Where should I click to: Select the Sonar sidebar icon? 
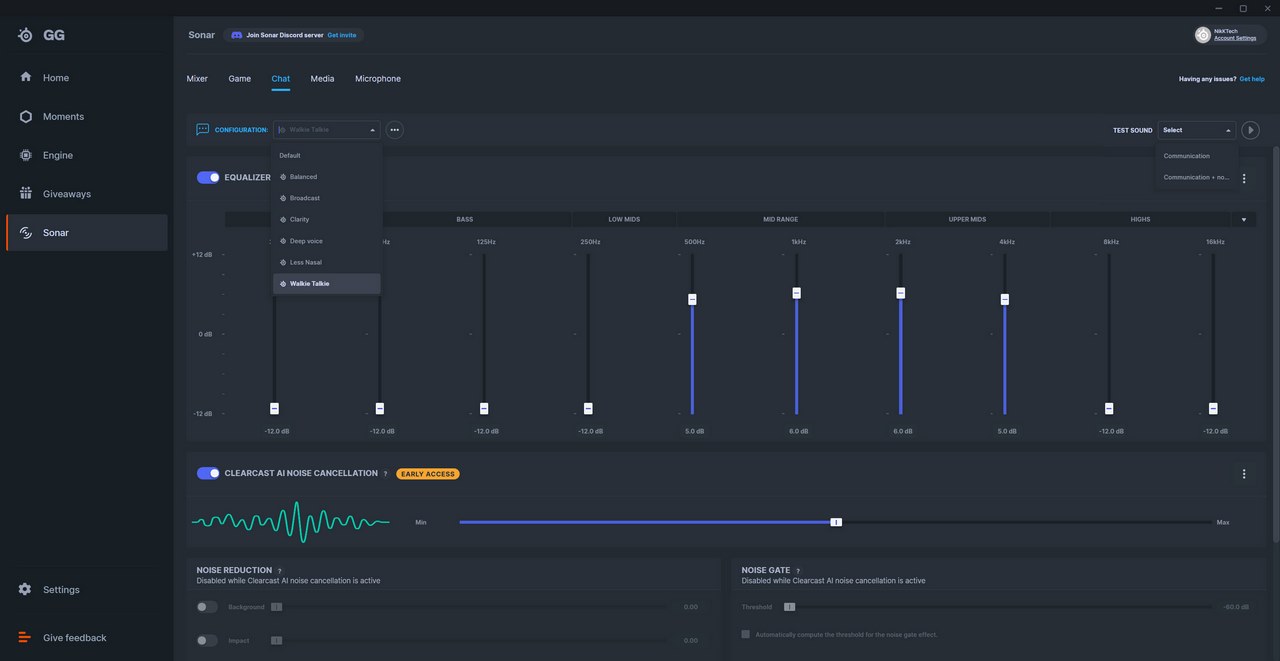tap(26, 233)
